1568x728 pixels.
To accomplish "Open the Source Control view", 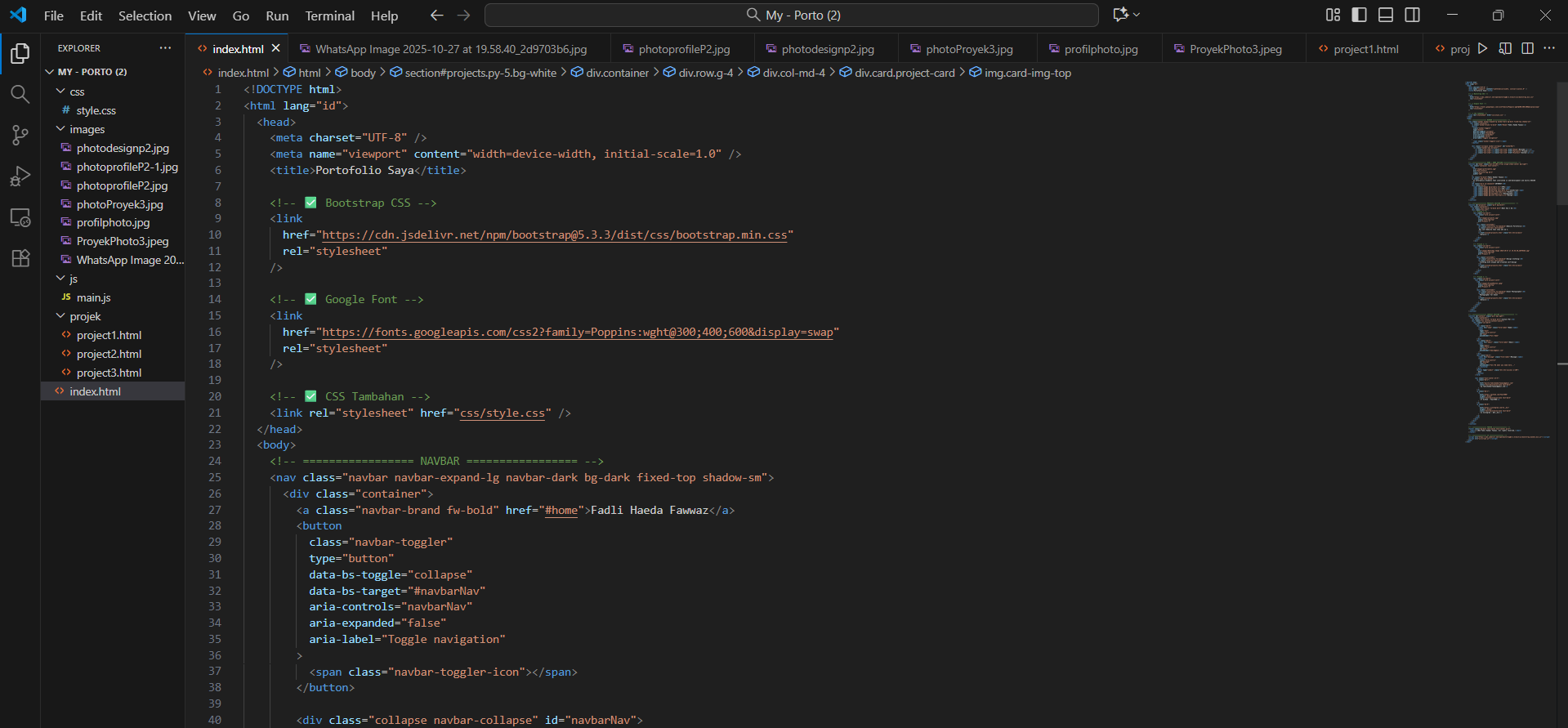I will [x=20, y=135].
